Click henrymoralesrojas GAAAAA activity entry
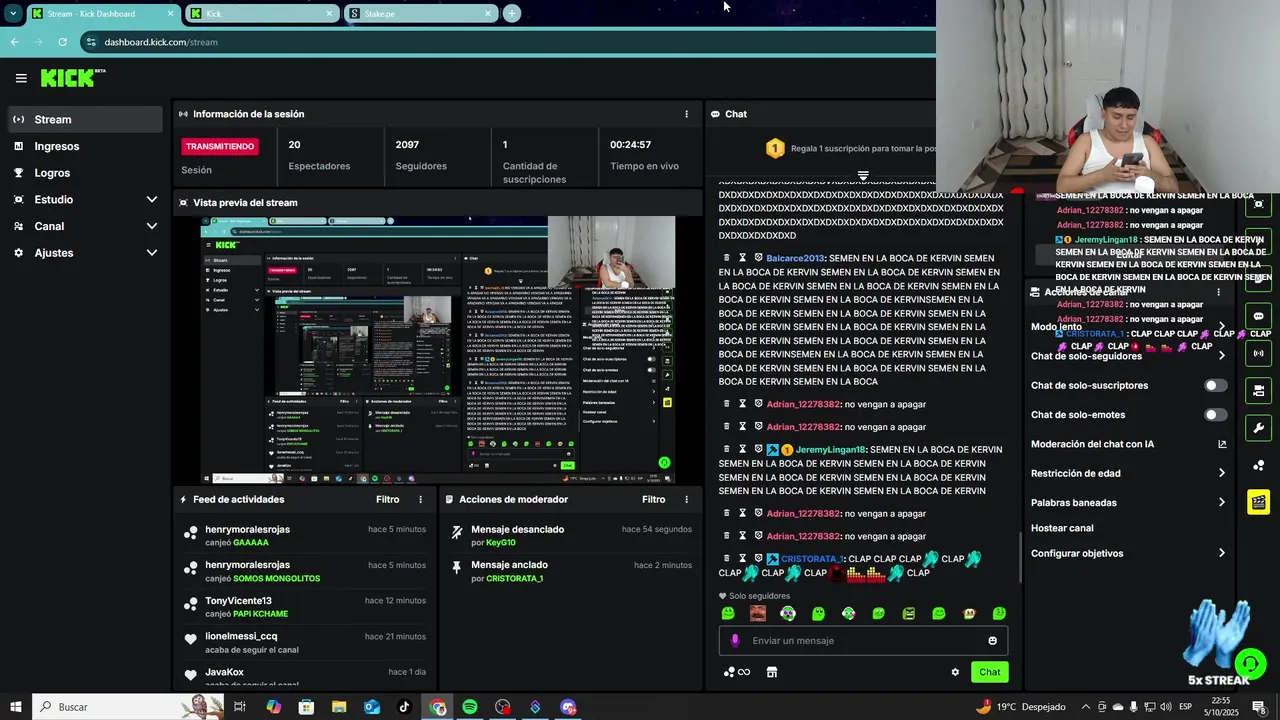This screenshot has height=720, width=1280. [304, 535]
